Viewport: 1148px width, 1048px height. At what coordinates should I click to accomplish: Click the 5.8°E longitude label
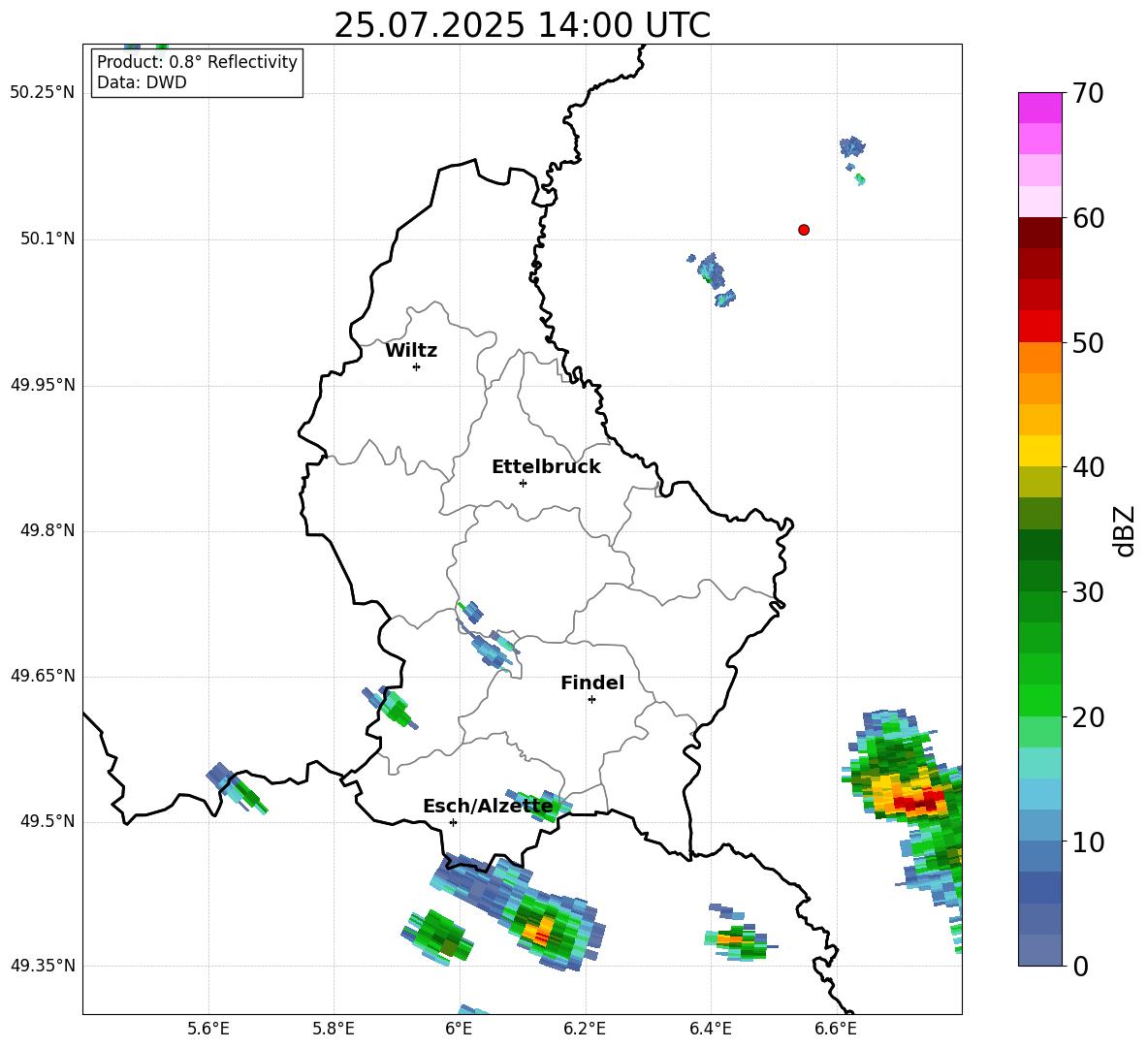pos(334,1029)
